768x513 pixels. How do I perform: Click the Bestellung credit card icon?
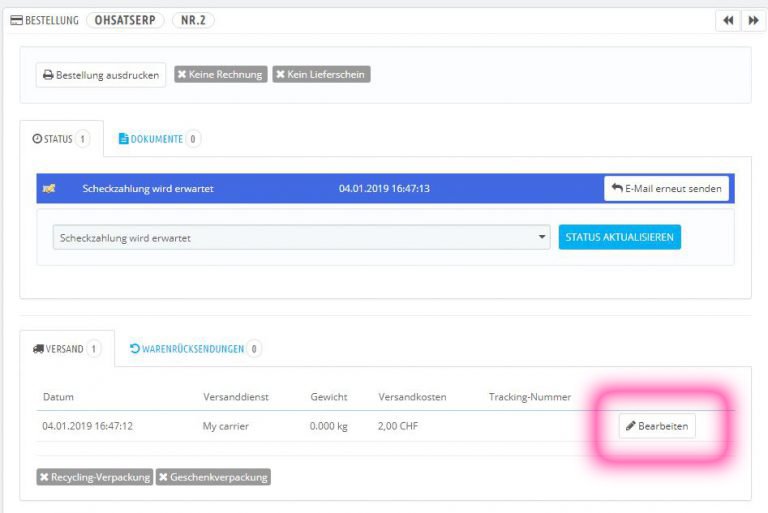coord(17,20)
